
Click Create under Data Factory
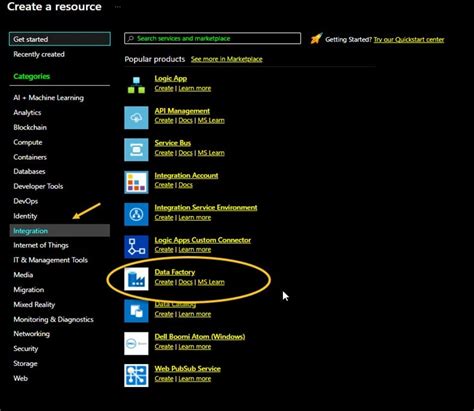pos(164,282)
